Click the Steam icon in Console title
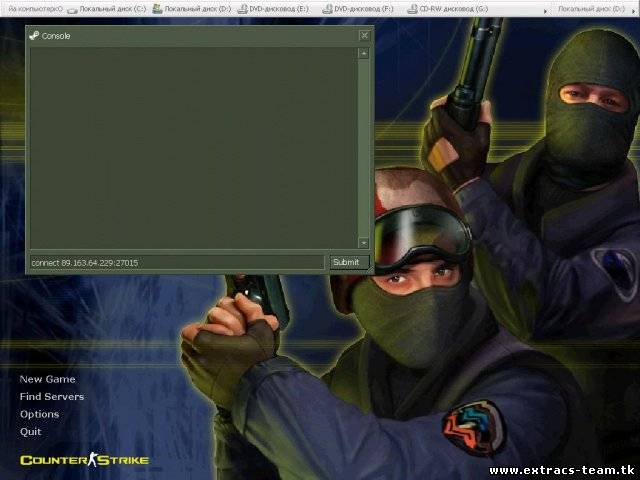Screen dimensions: 640x480 pyautogui.click(x=34, y=36)
